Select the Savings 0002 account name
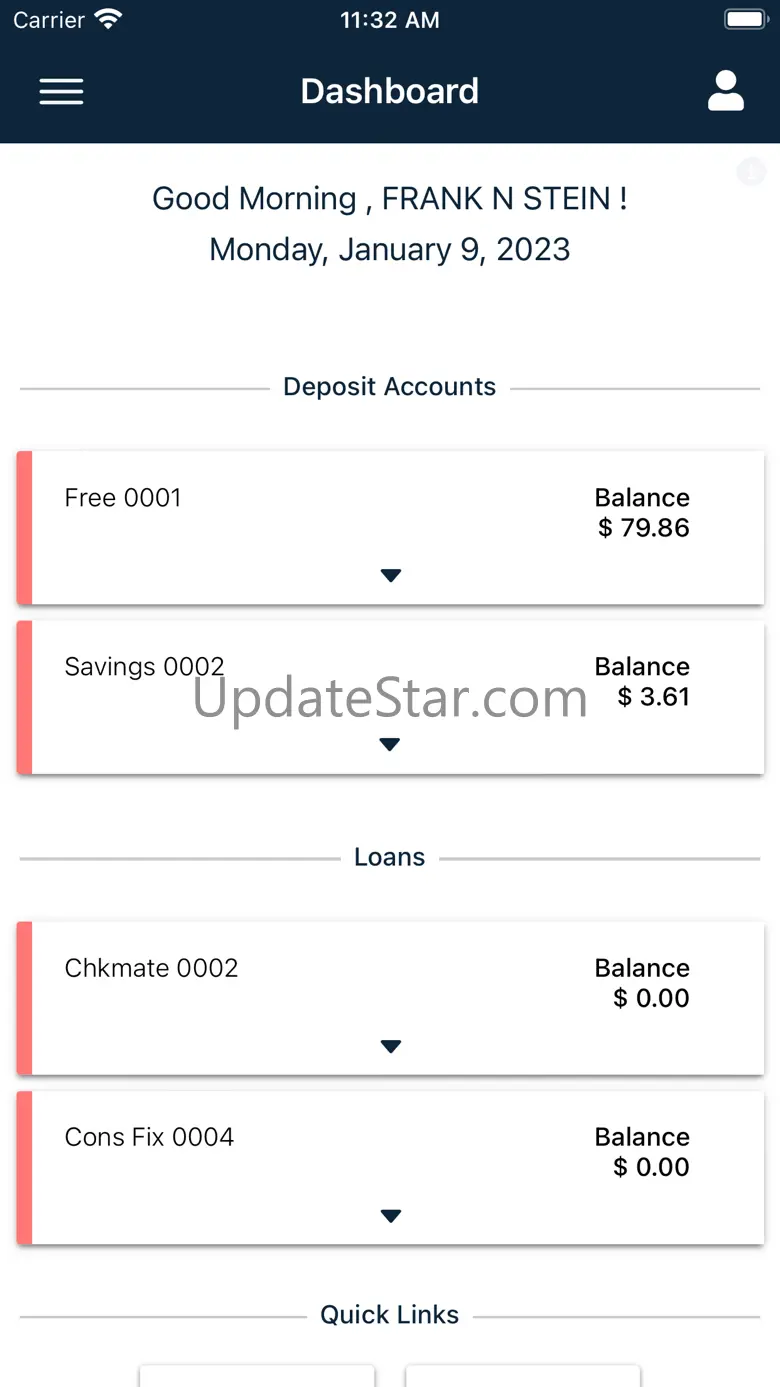Screen dimensions: 780x1387 pyautogui.click(x=144, y=667)
